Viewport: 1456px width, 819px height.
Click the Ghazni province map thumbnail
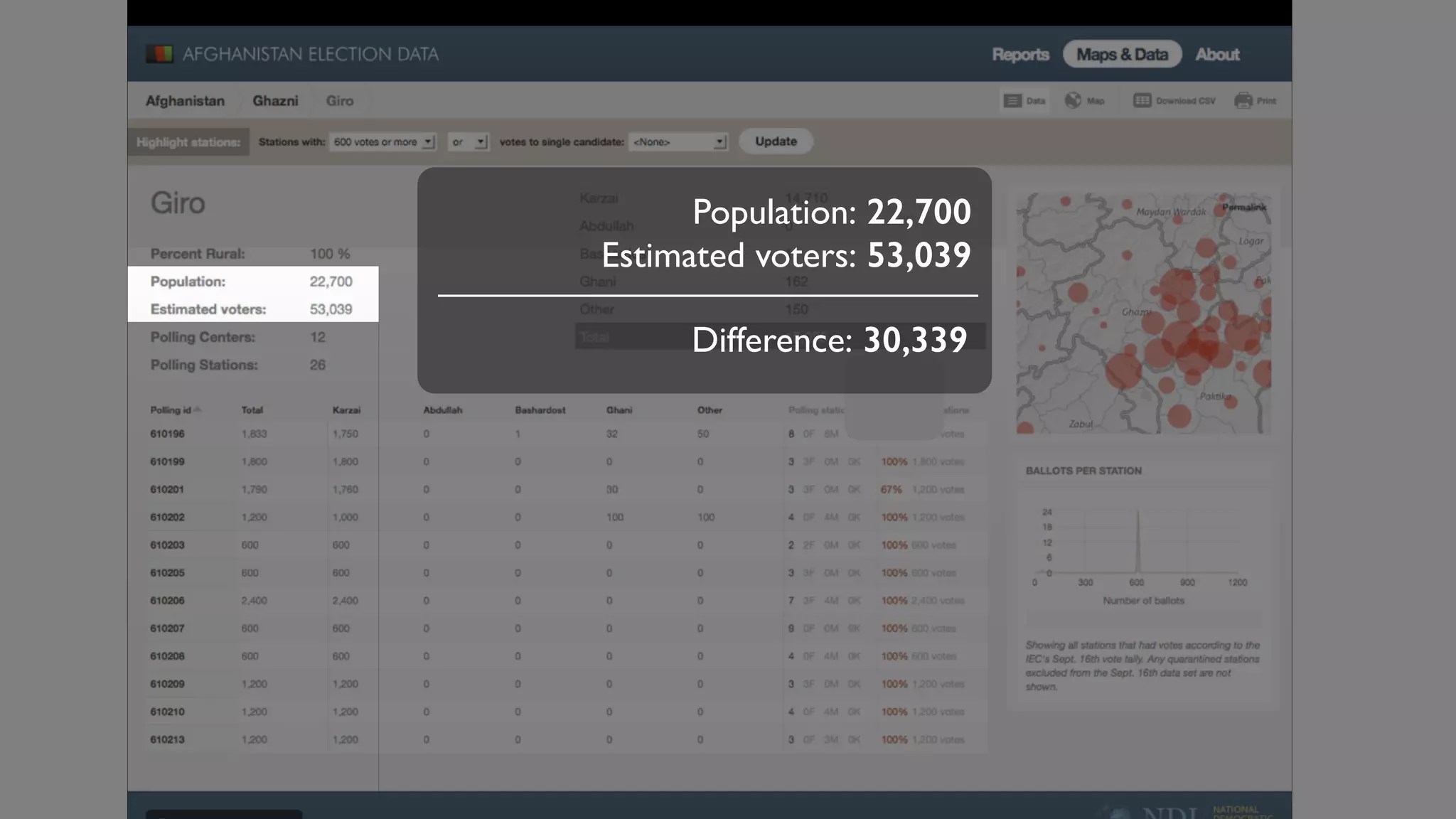[1143, 313]
